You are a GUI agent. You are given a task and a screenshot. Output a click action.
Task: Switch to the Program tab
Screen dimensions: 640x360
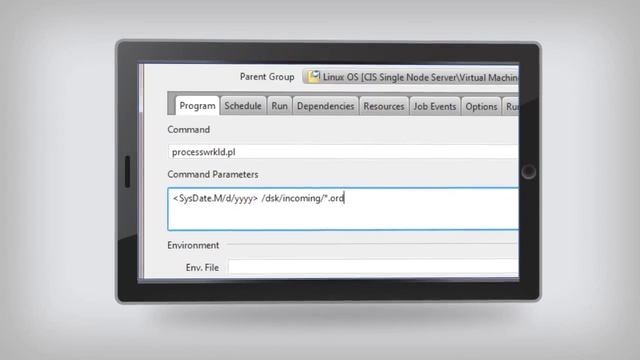pos(197,106)
